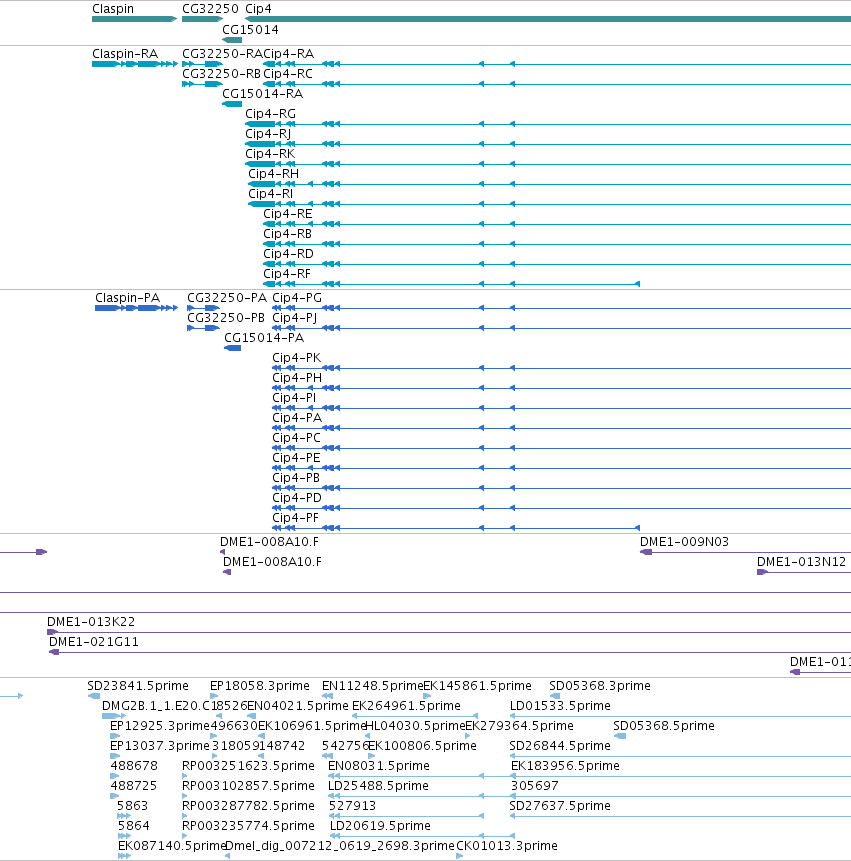851x861 pixels.
Task: Click the CG32250 gene label
Action: 210,9
